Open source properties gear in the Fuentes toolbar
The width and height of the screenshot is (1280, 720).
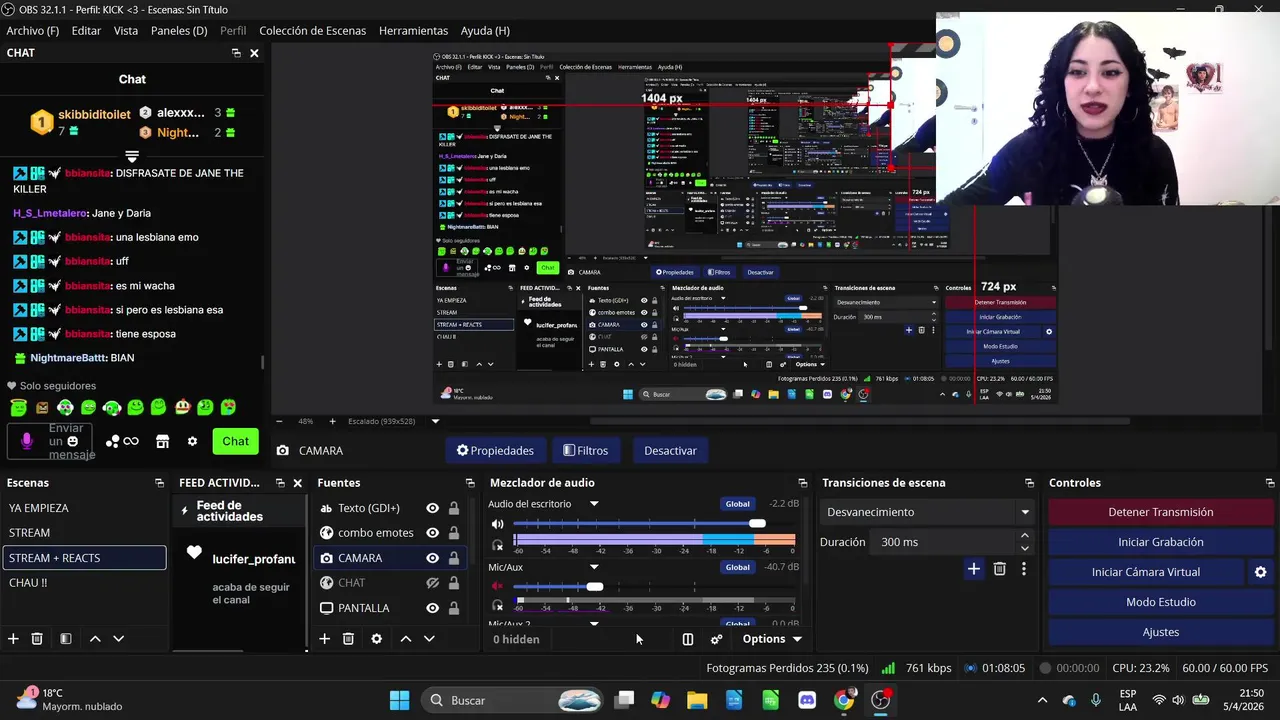point(376,639)
